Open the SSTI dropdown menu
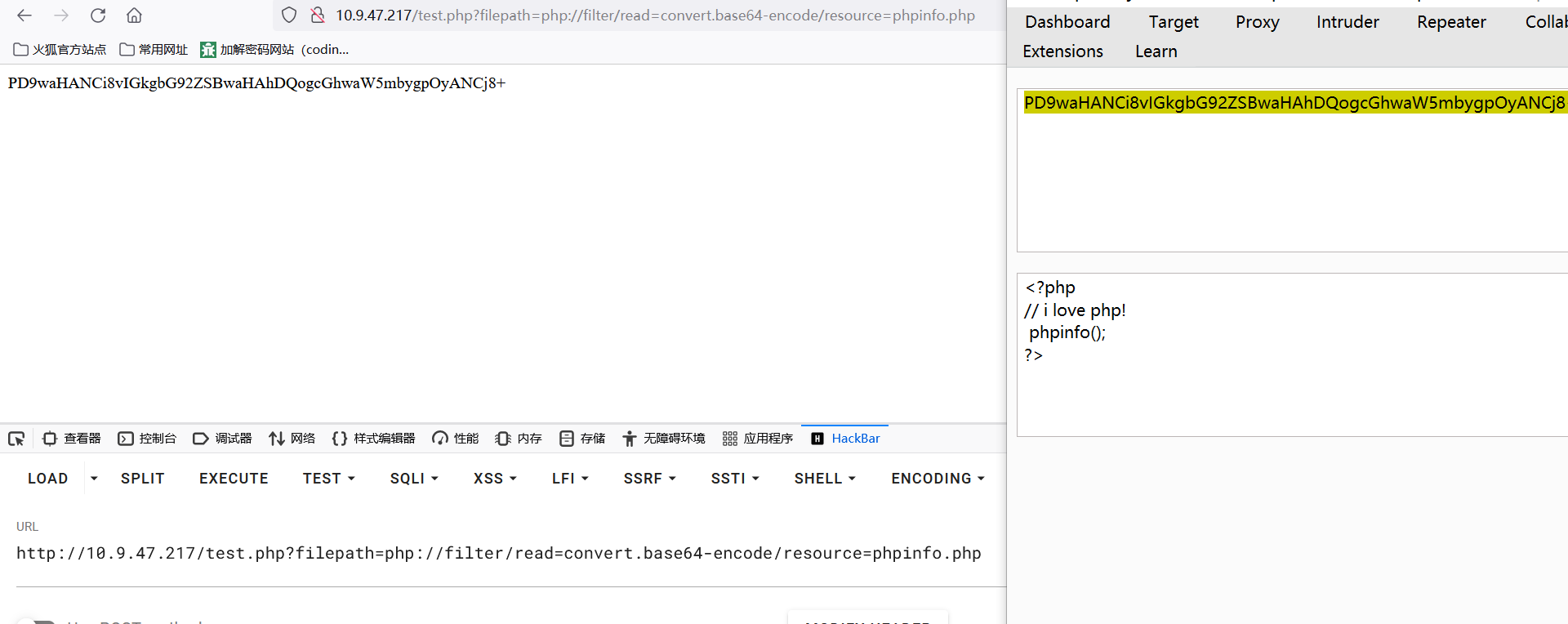The height and width of the screenshot is (624, 1568). coord(735,479)
